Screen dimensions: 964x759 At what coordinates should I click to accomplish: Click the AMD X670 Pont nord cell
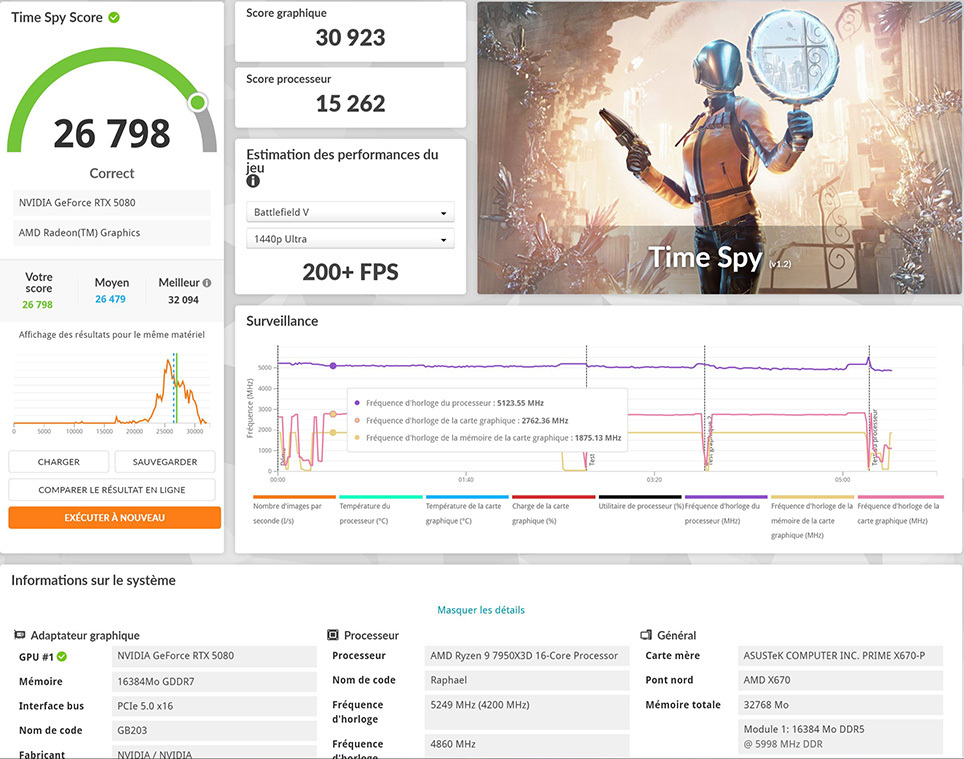[840, 680]
